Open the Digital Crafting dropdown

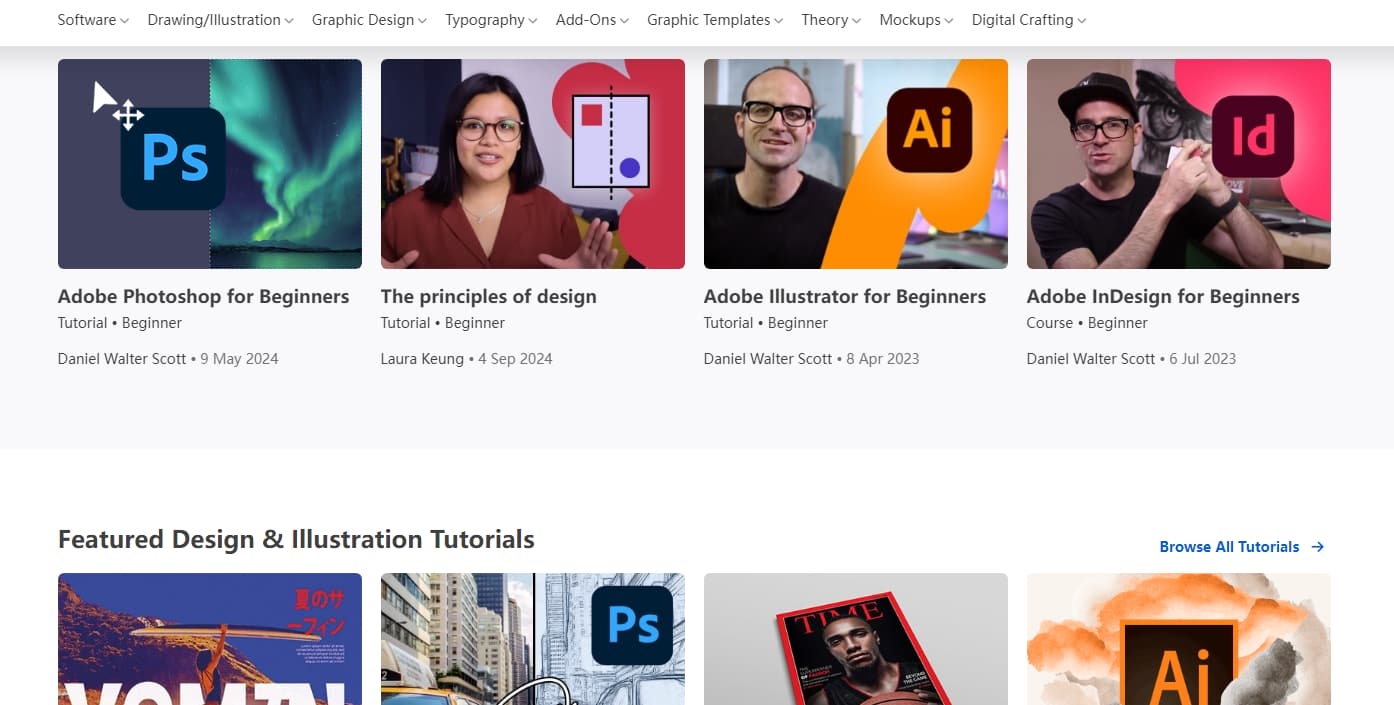click(1029, 20)
